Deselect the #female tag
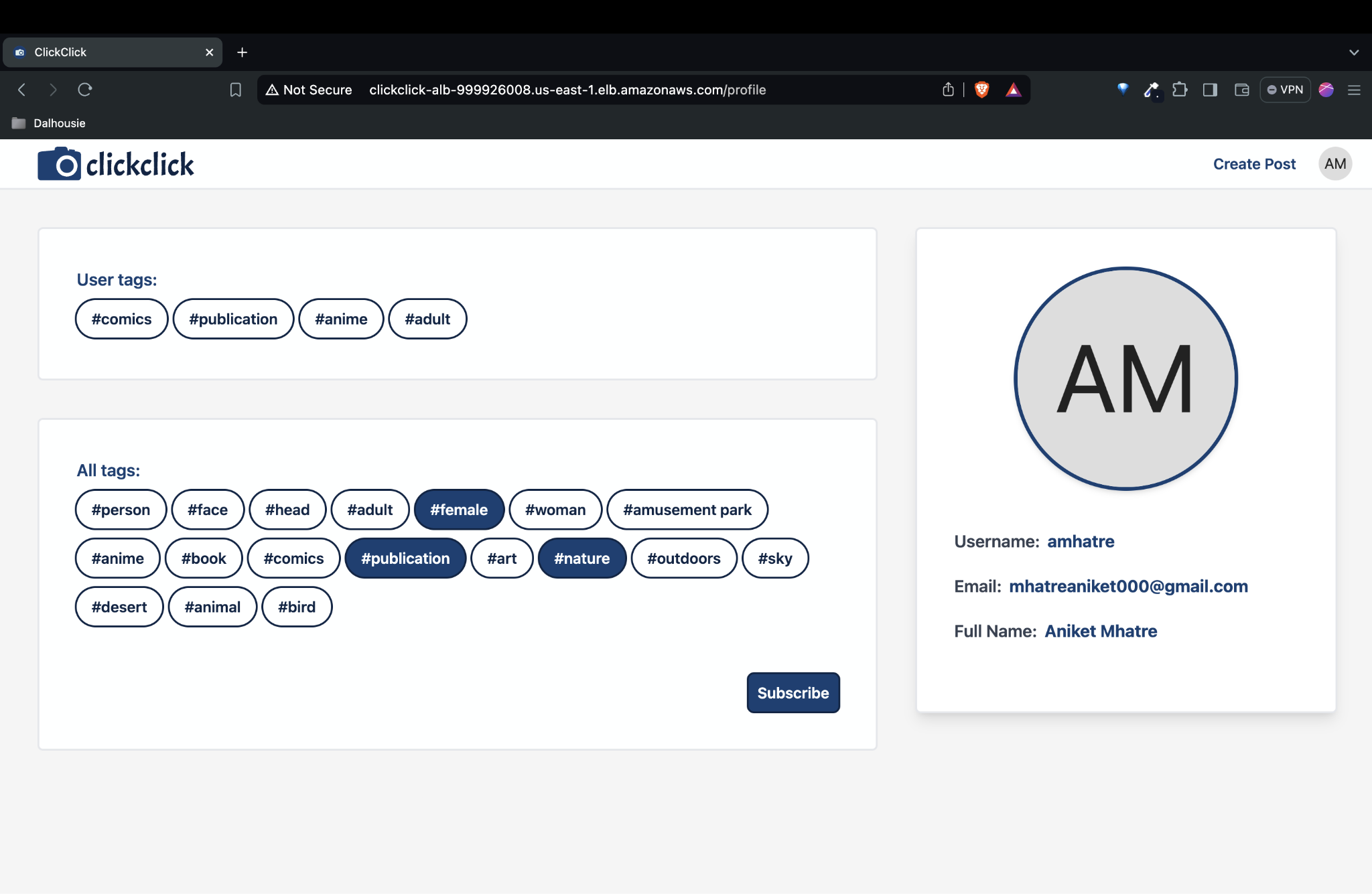The image size is (1372, 894). pyautogui.click(x=459, y=510)
